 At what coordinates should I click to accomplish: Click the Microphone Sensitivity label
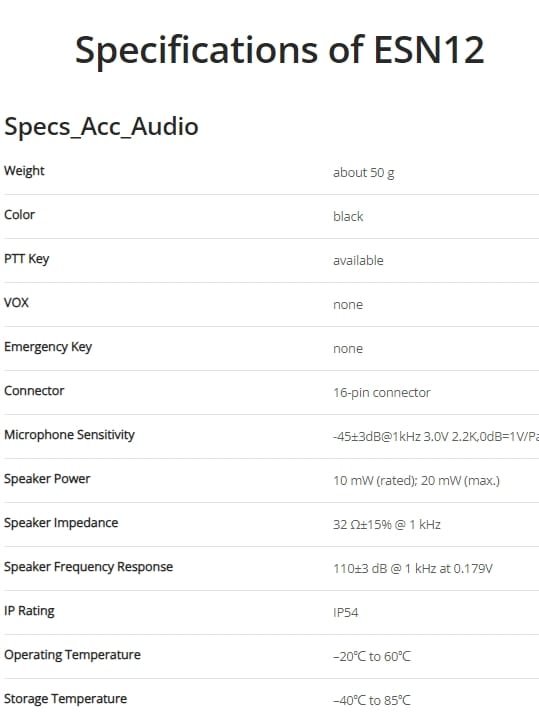pos(70,435)
